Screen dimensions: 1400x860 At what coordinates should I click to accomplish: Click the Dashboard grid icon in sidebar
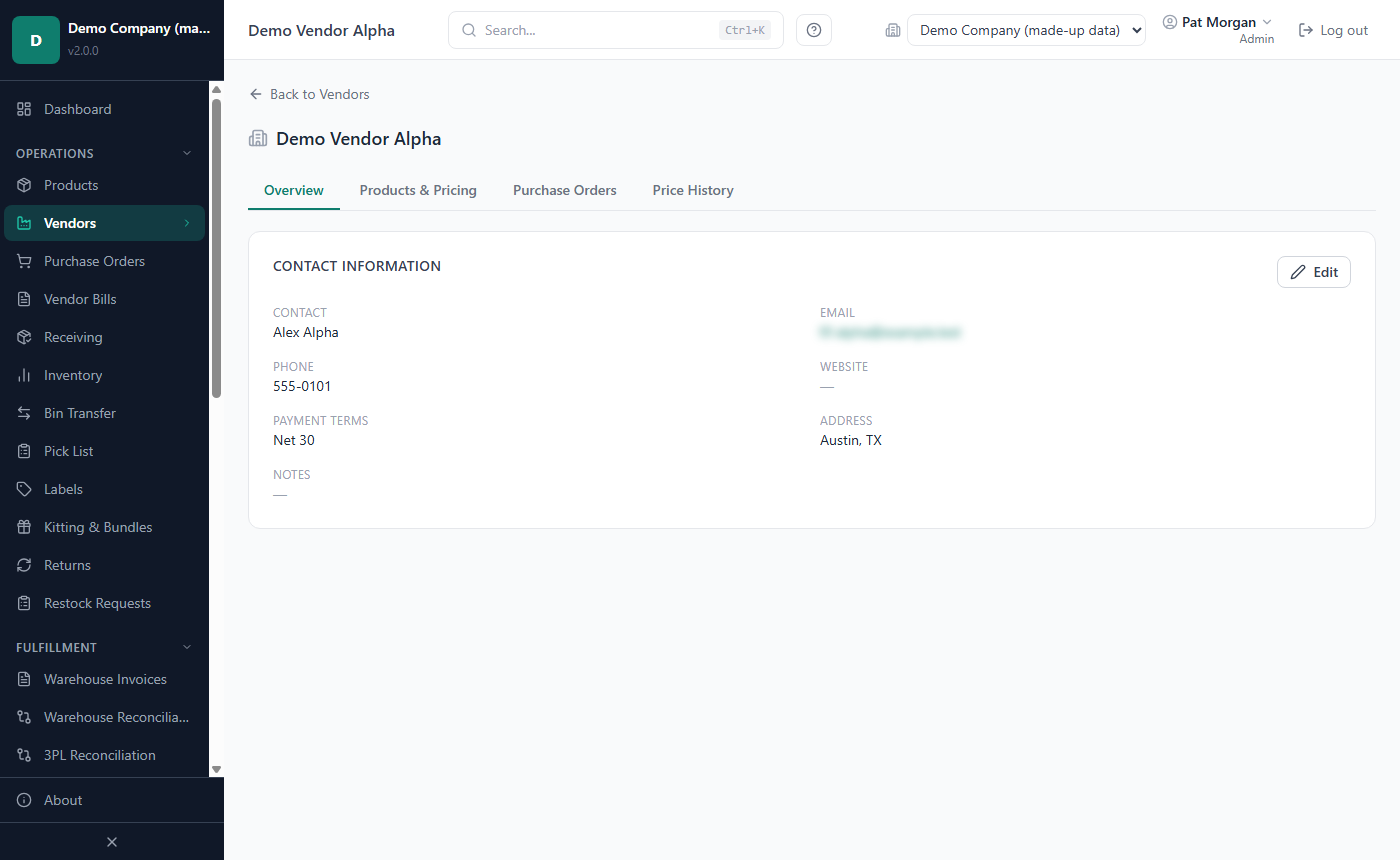[x=24, y=109]
